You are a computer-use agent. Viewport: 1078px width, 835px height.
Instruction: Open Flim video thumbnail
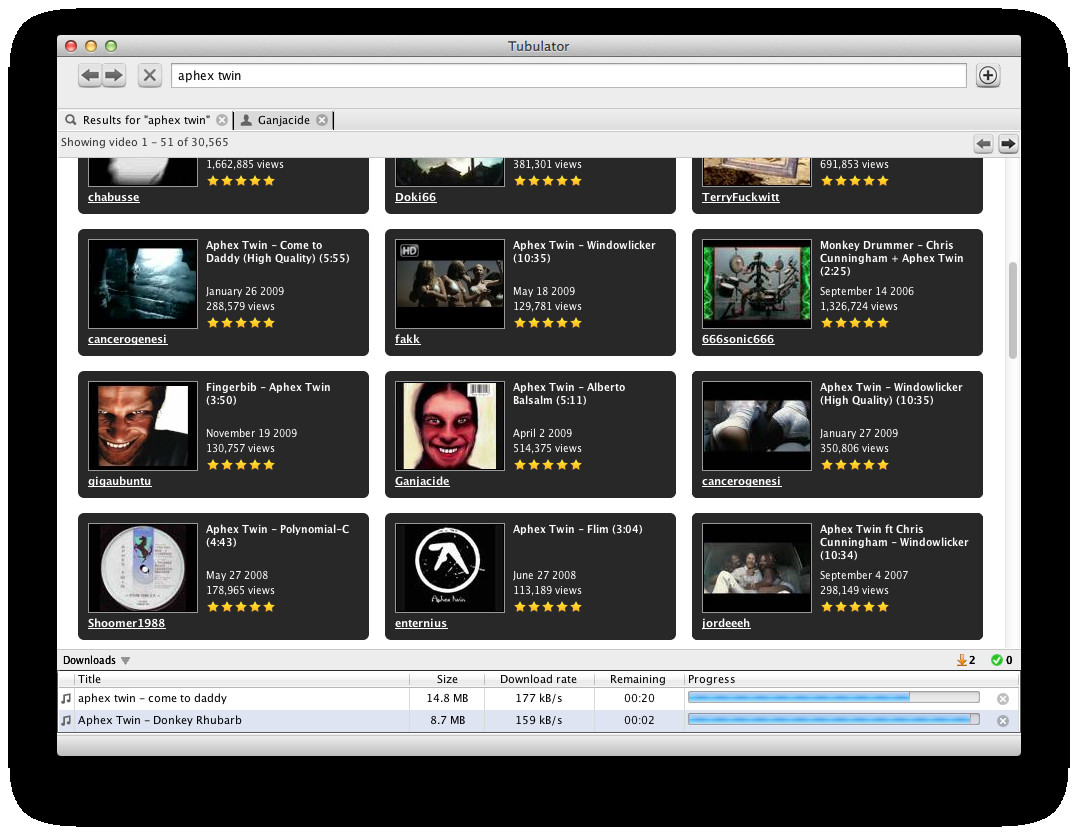[450, 568]
